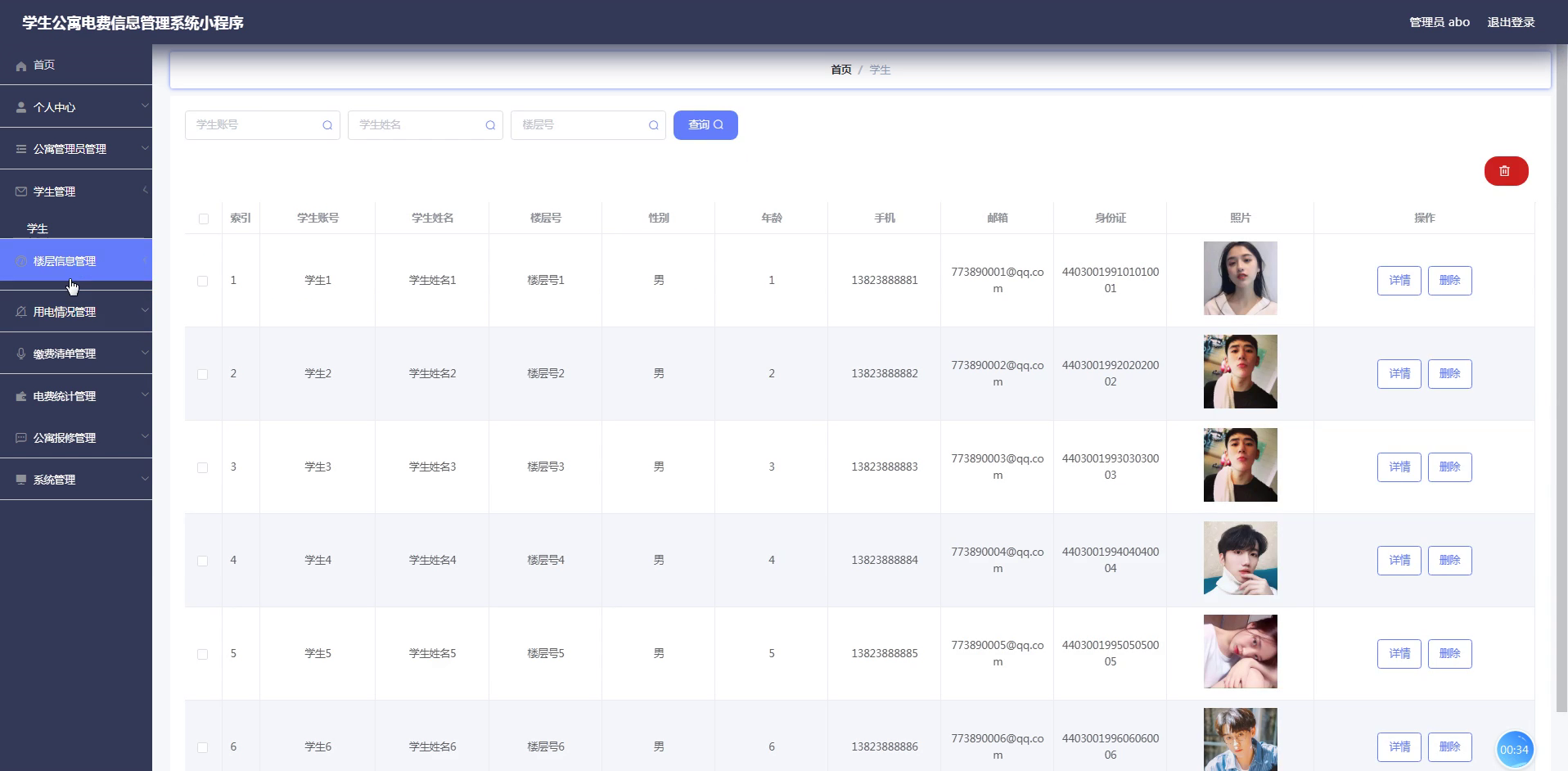Click the thumbs-up icon beside 电费统计管理

(21, 396)
